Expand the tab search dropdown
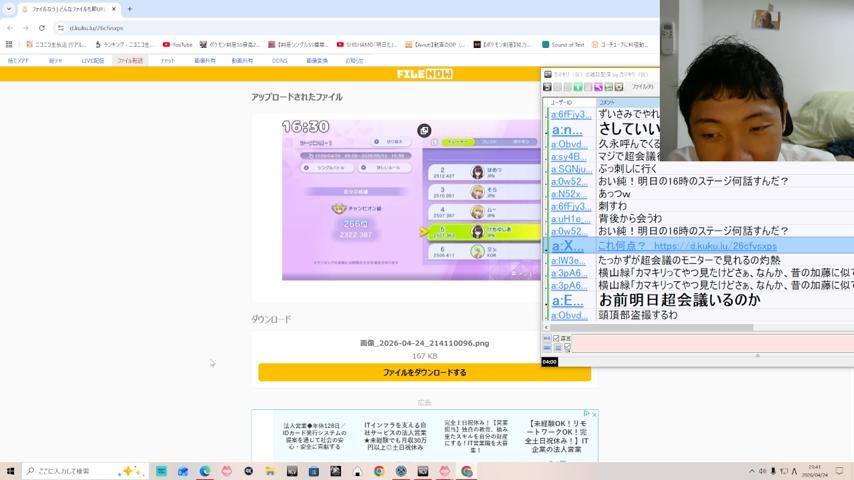The image size is (854, 480). pyautogui.click(x=8, y=9)
